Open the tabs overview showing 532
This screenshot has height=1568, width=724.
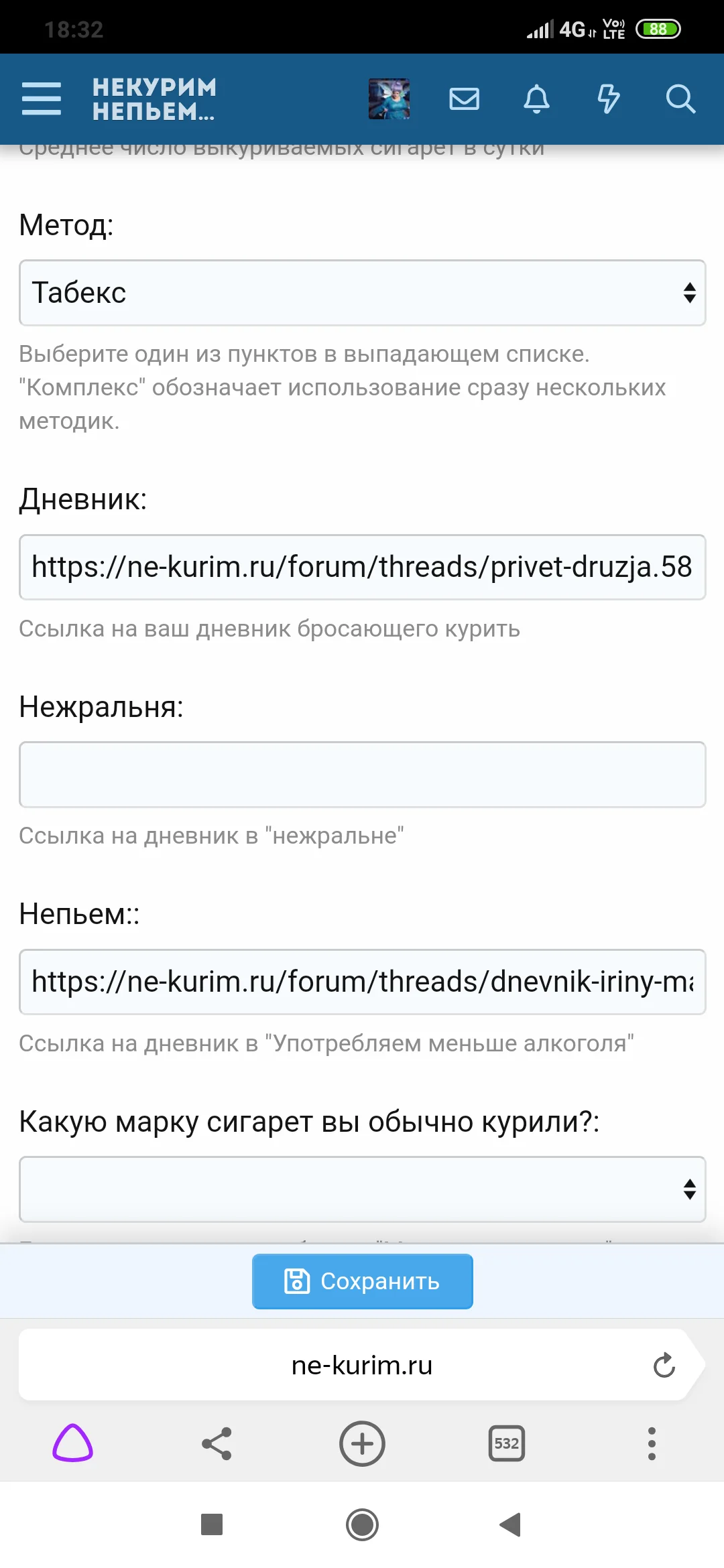tap(507, 1444)
